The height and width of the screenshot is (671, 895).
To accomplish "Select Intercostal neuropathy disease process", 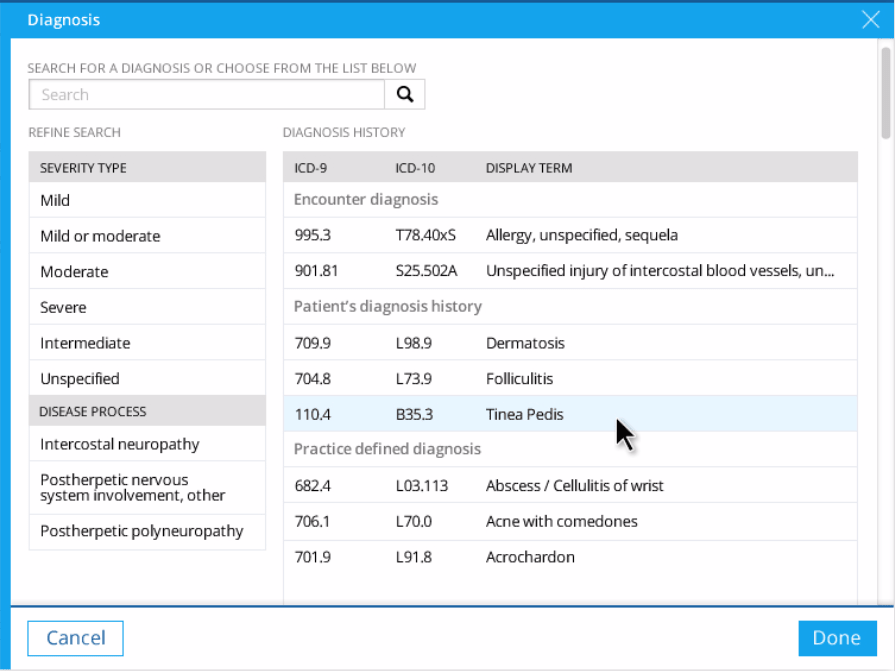I will [147, 444].
